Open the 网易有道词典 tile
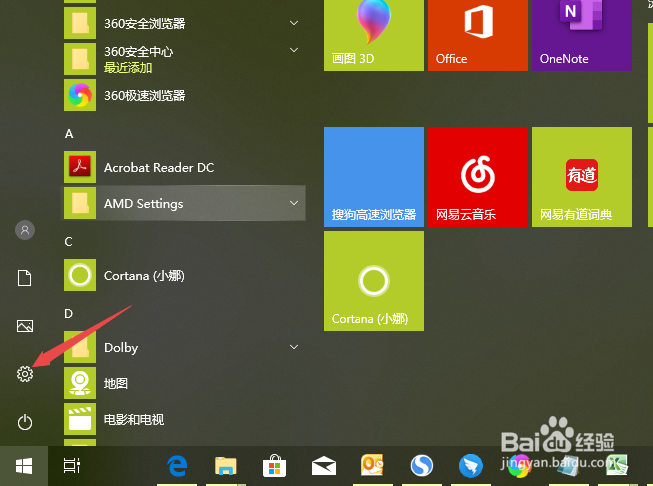This screenshot has height=486, width=653. (582, 177)
